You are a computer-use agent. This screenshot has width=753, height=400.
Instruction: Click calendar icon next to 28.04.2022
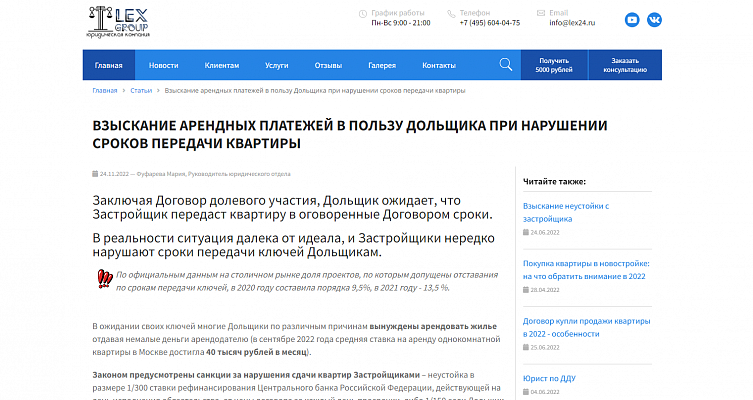coord(526,290)
